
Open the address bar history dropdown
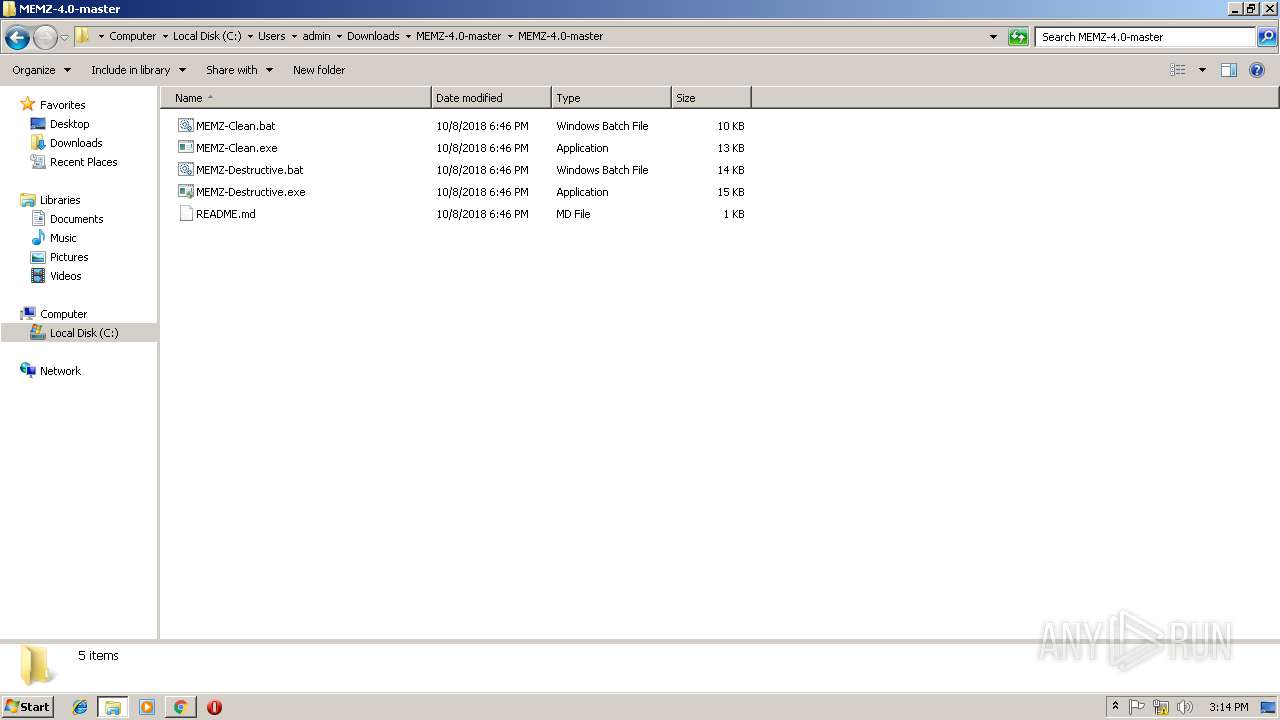click(x=993, y=37)
